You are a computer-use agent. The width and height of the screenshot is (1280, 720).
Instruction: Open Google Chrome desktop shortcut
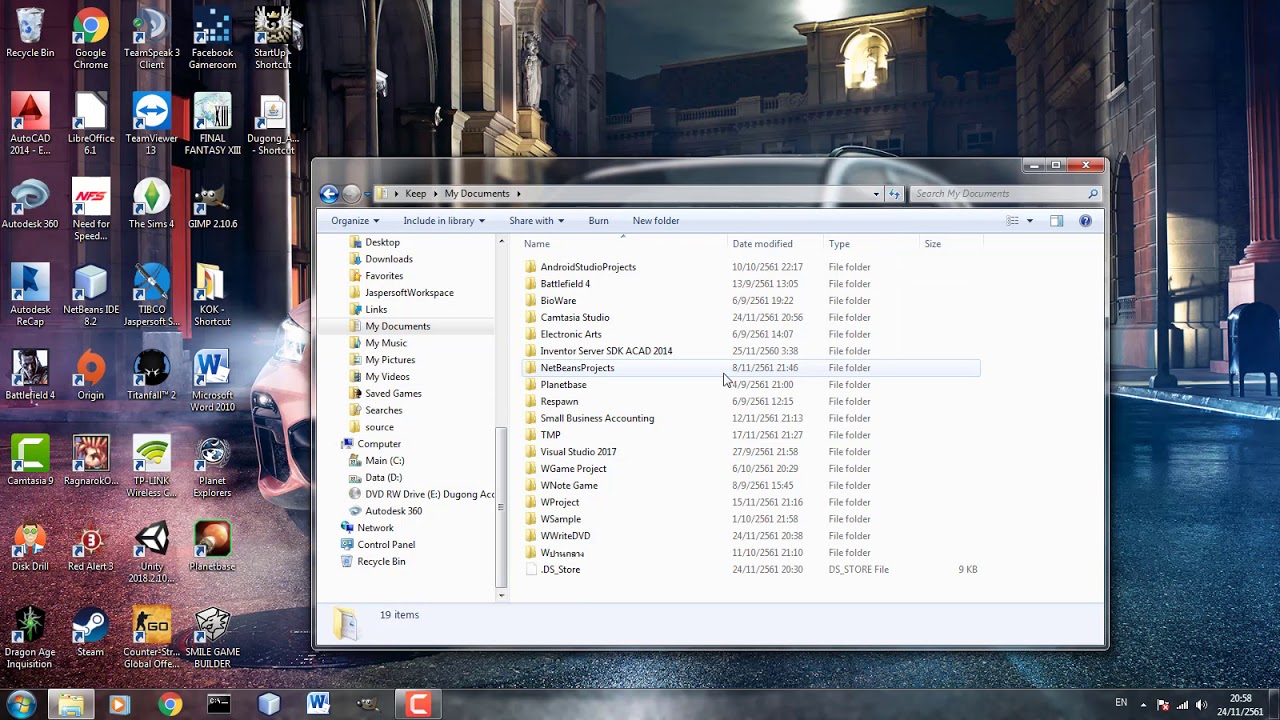click(90, 40)
